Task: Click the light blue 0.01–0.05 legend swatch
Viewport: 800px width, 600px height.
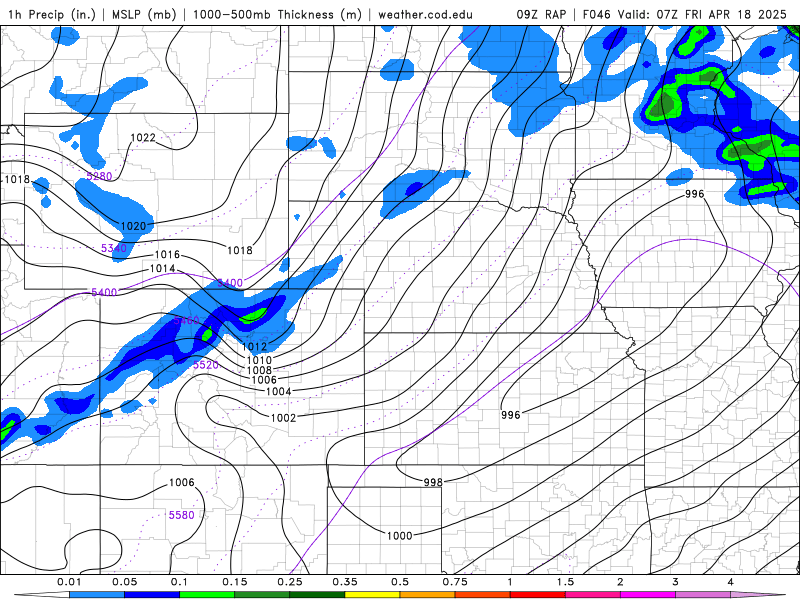Action: pos(97,595)
